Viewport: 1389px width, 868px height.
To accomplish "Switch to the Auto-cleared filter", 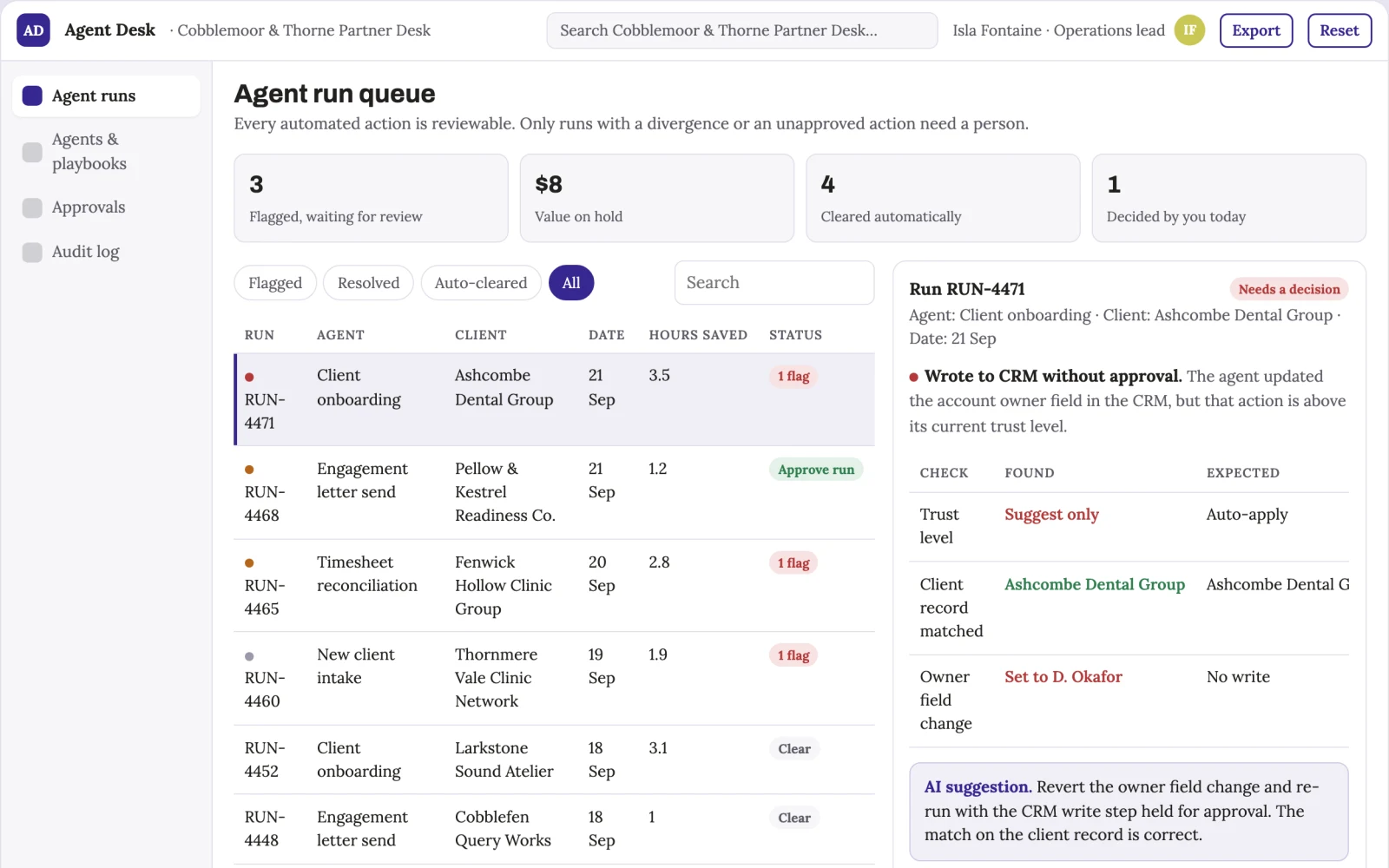I will point(481,283).
